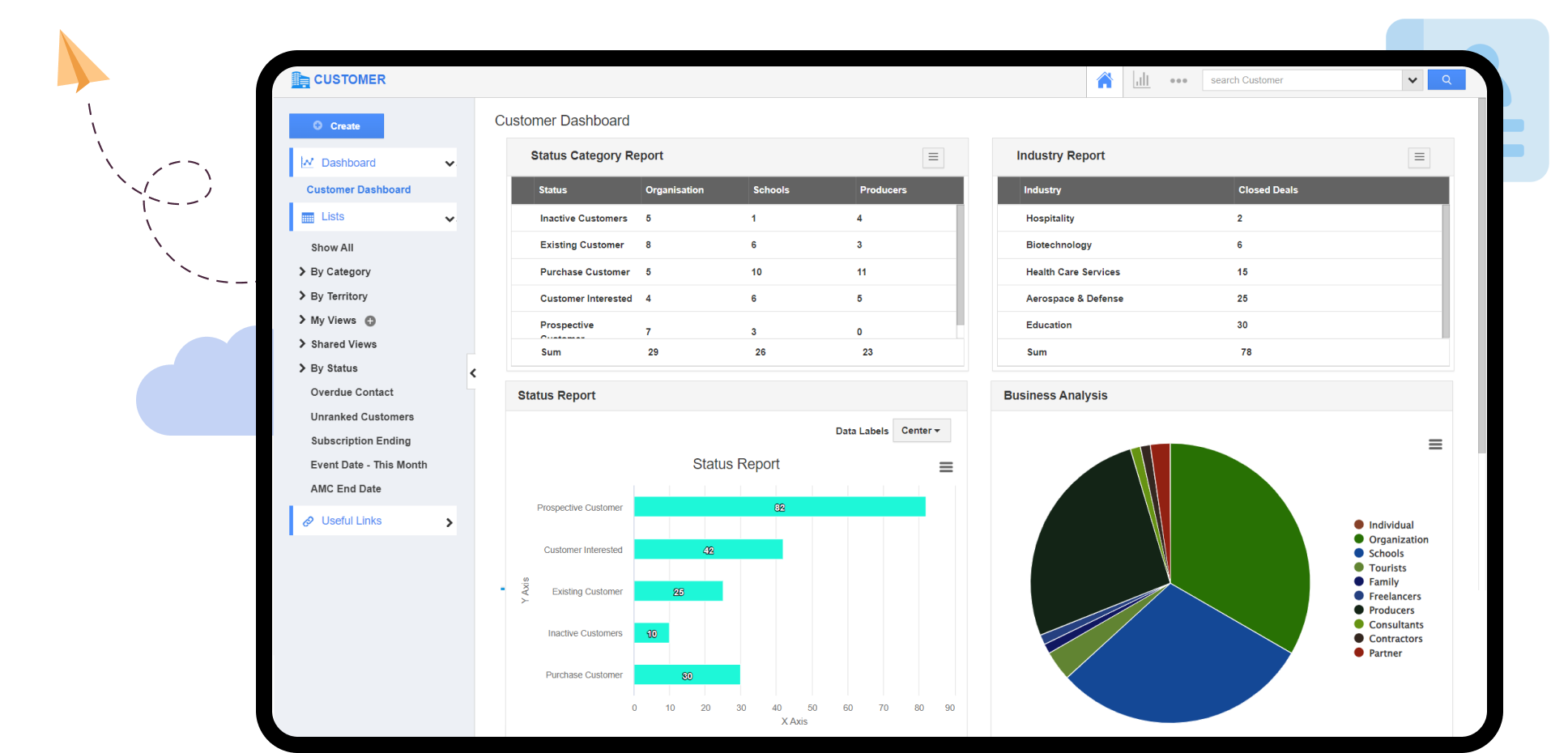Click the home icon in top bar
This screenshot has height=753, width=1568.
[1104, 80]
